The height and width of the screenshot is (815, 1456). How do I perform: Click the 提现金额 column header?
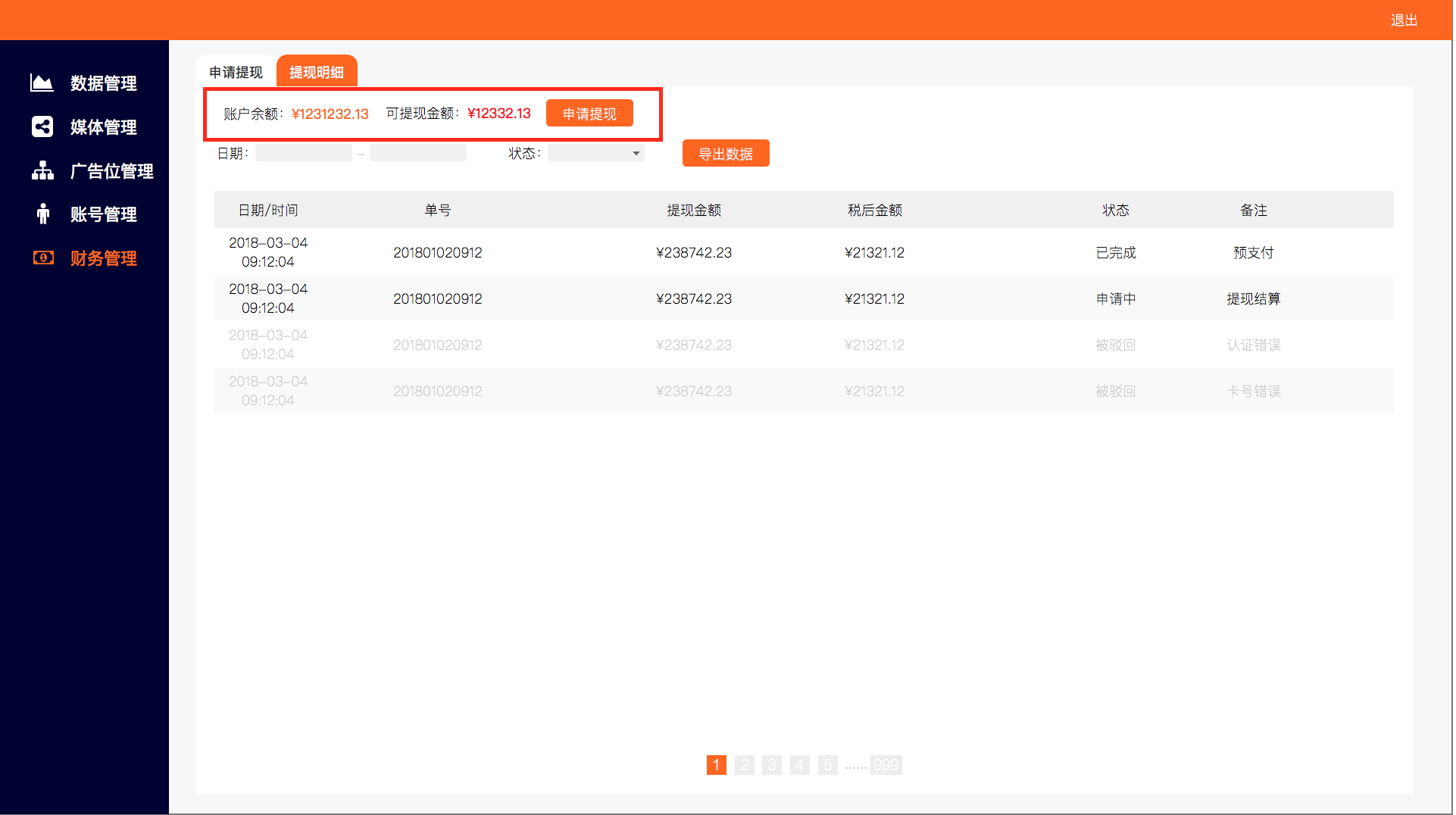point(694,210)
